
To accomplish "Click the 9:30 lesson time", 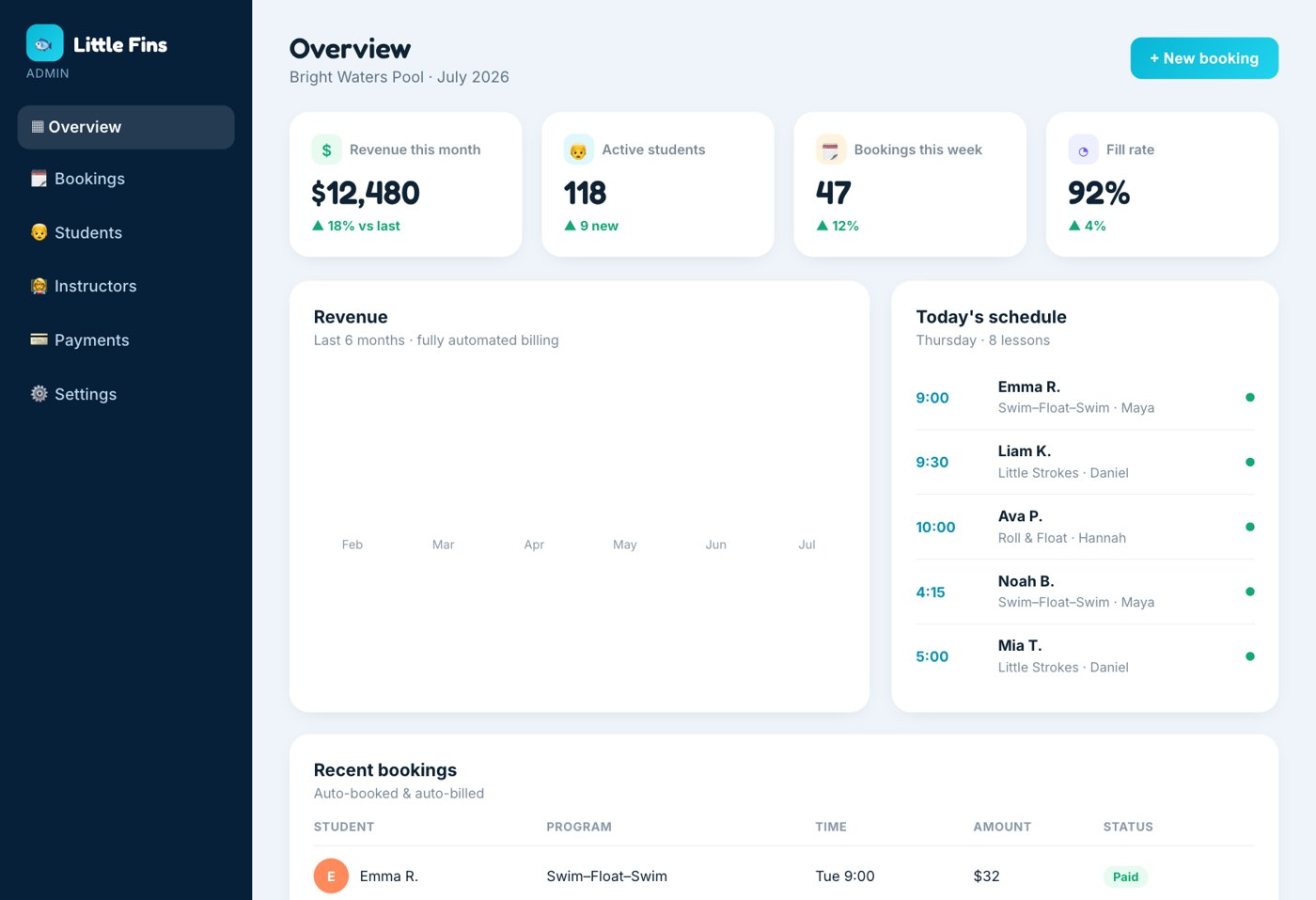I will (x=932, y=463).
